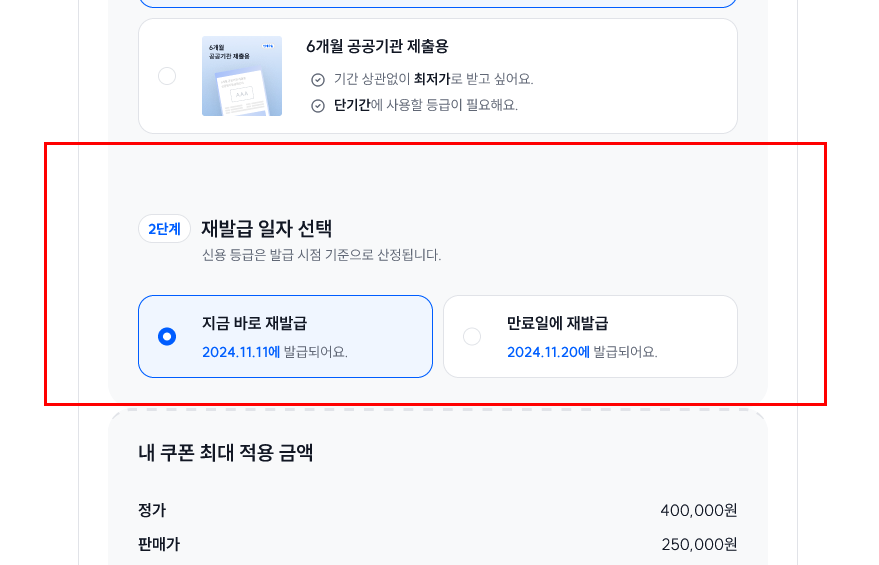This screenshot has width=879, height=565.
Task: Click the 6개월 공공기관 제출용 title text
Action: coord(377,47)
